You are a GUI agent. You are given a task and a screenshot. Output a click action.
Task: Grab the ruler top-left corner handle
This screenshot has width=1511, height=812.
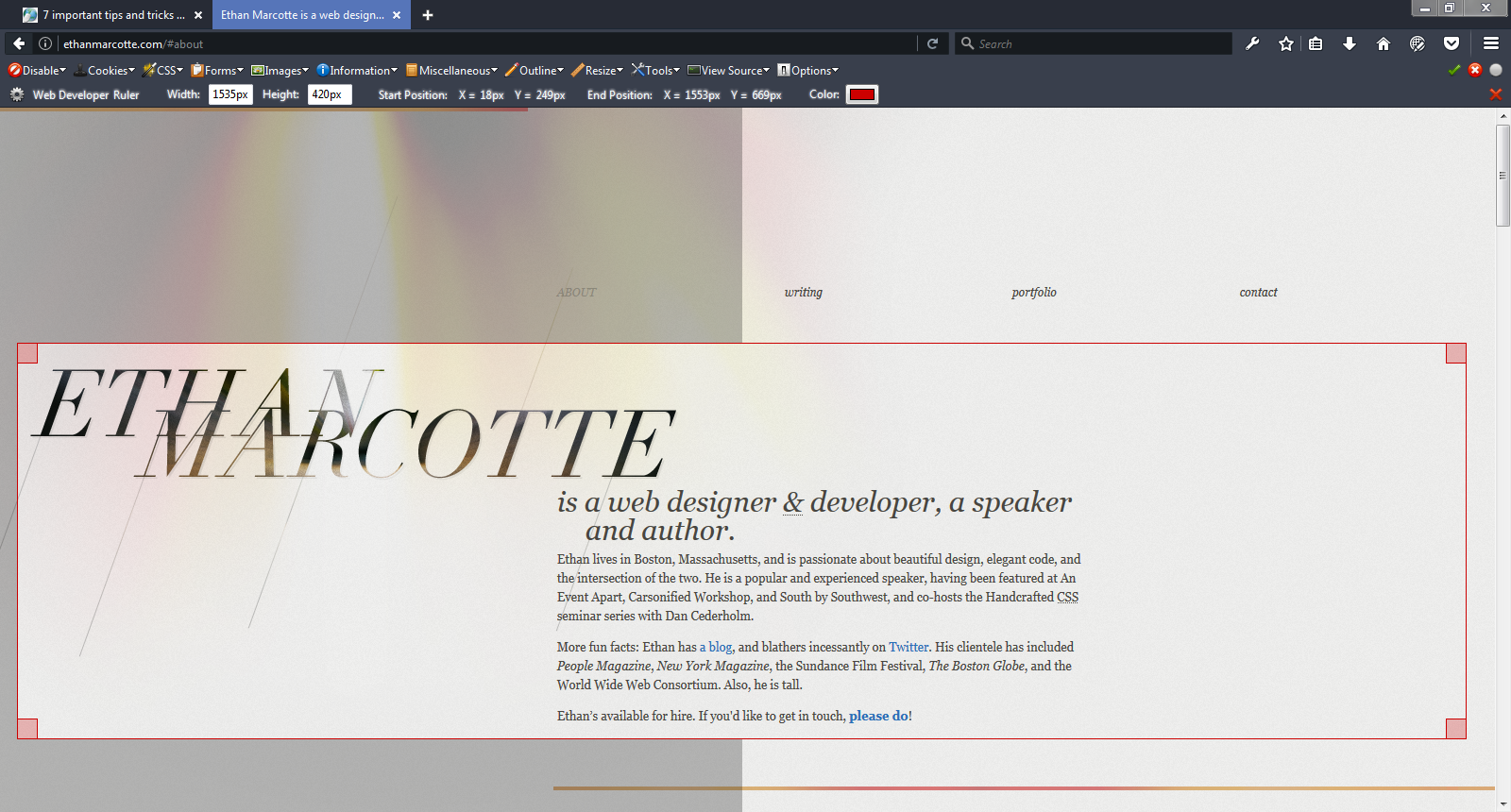click(x=27, y=353)
